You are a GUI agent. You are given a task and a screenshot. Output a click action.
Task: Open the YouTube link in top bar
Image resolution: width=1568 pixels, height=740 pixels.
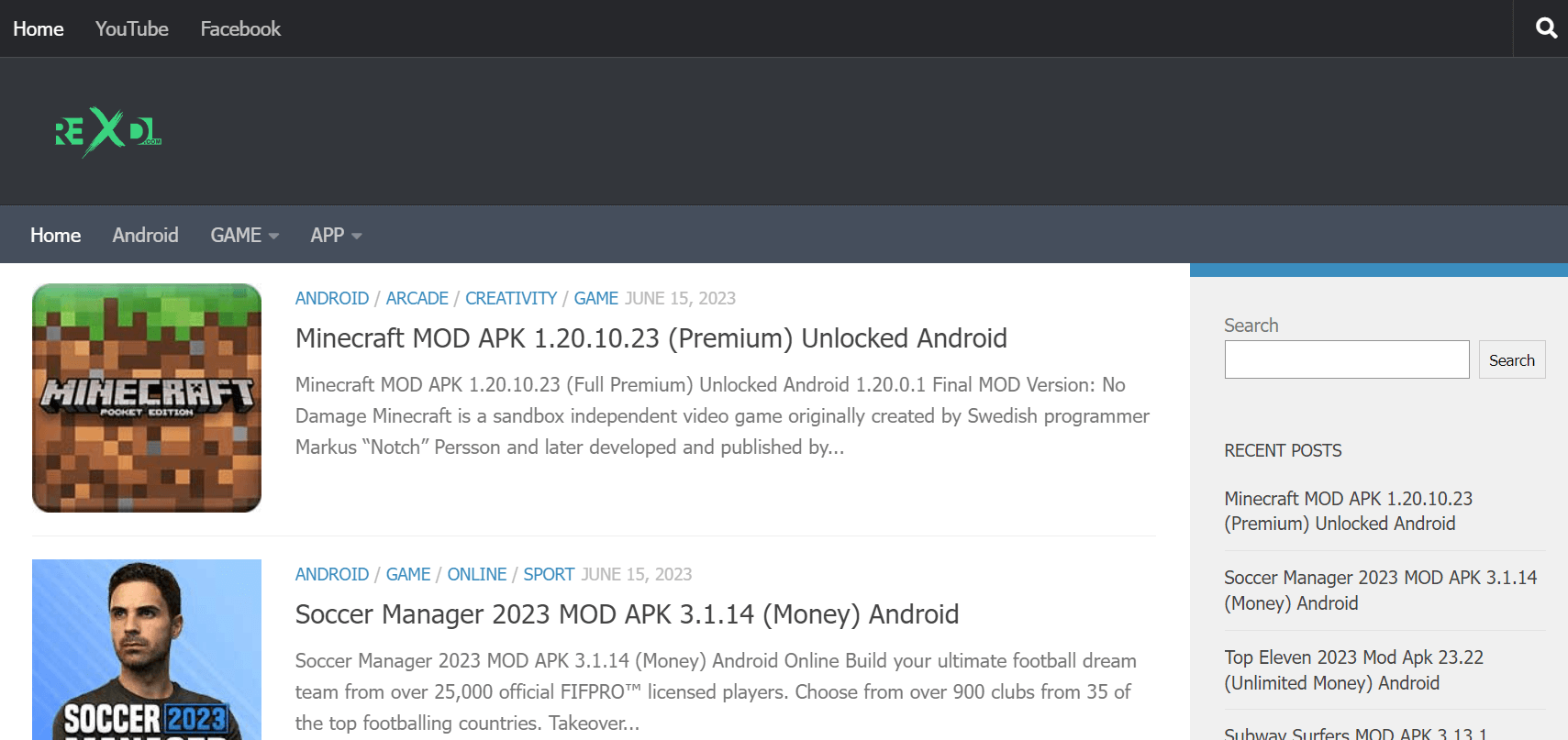pyautogui.click(x=132, y=28)
